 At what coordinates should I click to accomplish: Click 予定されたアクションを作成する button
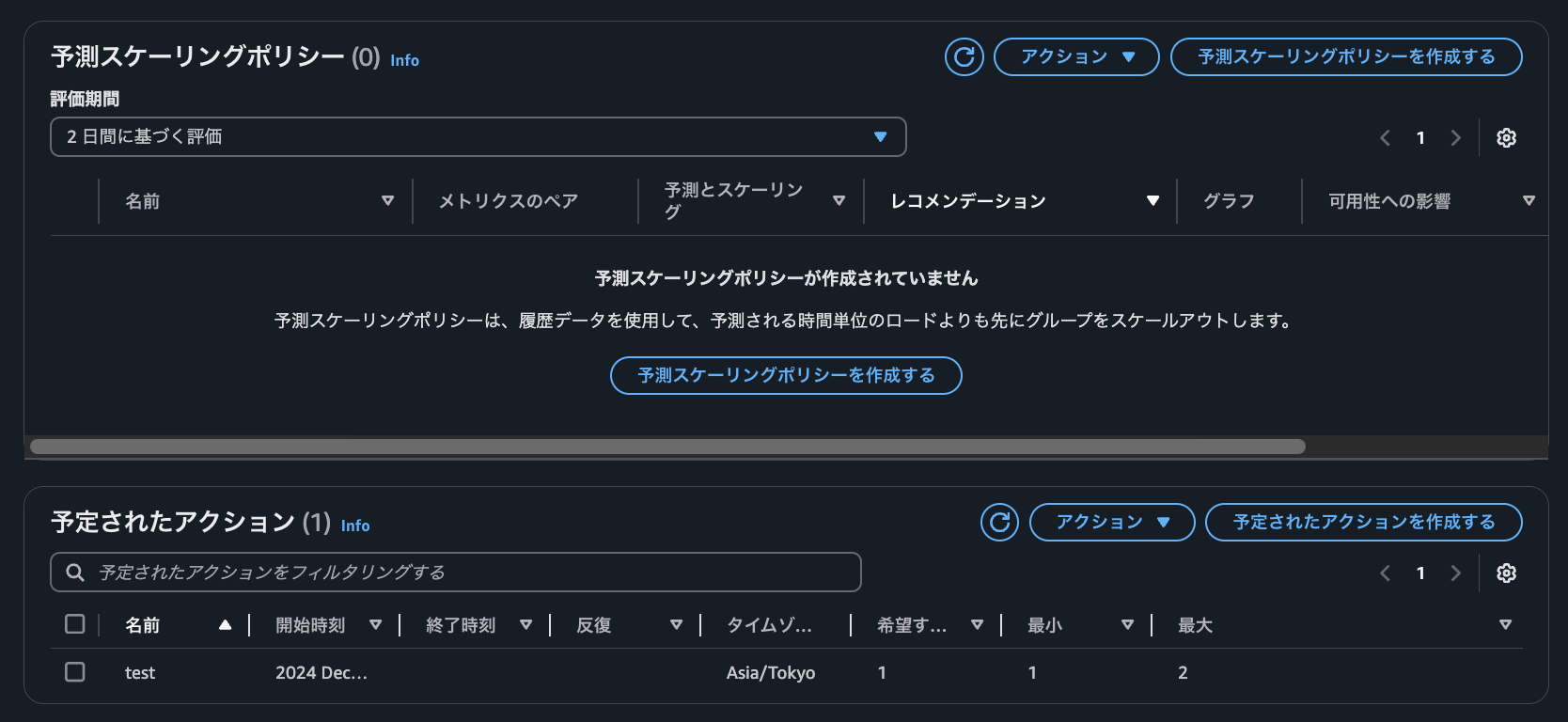[1364, 523]
